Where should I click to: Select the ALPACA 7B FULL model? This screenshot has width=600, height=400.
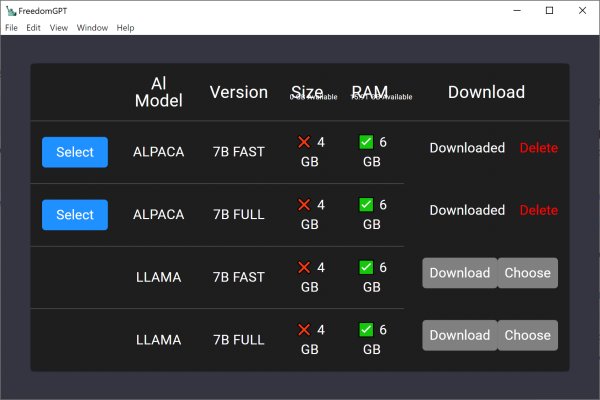coord(75,215)
